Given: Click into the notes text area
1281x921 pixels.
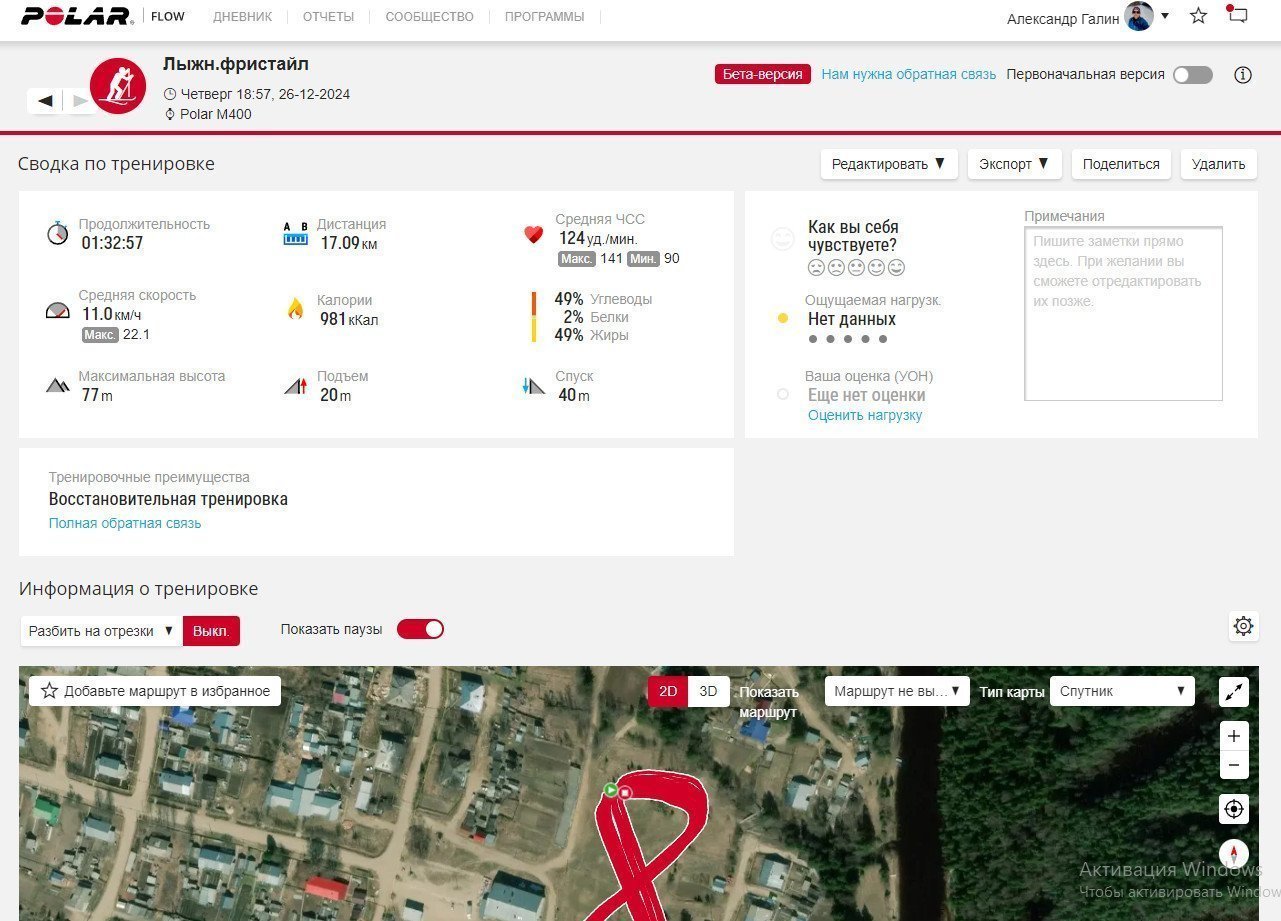Looking at the screenshot, I should 1123,314.
